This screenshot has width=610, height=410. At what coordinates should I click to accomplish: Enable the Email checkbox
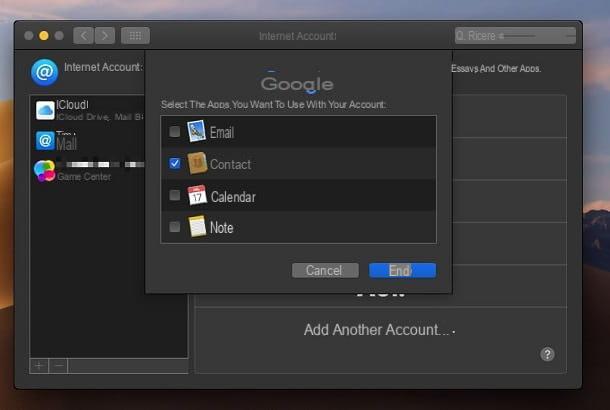click(175, 131)
